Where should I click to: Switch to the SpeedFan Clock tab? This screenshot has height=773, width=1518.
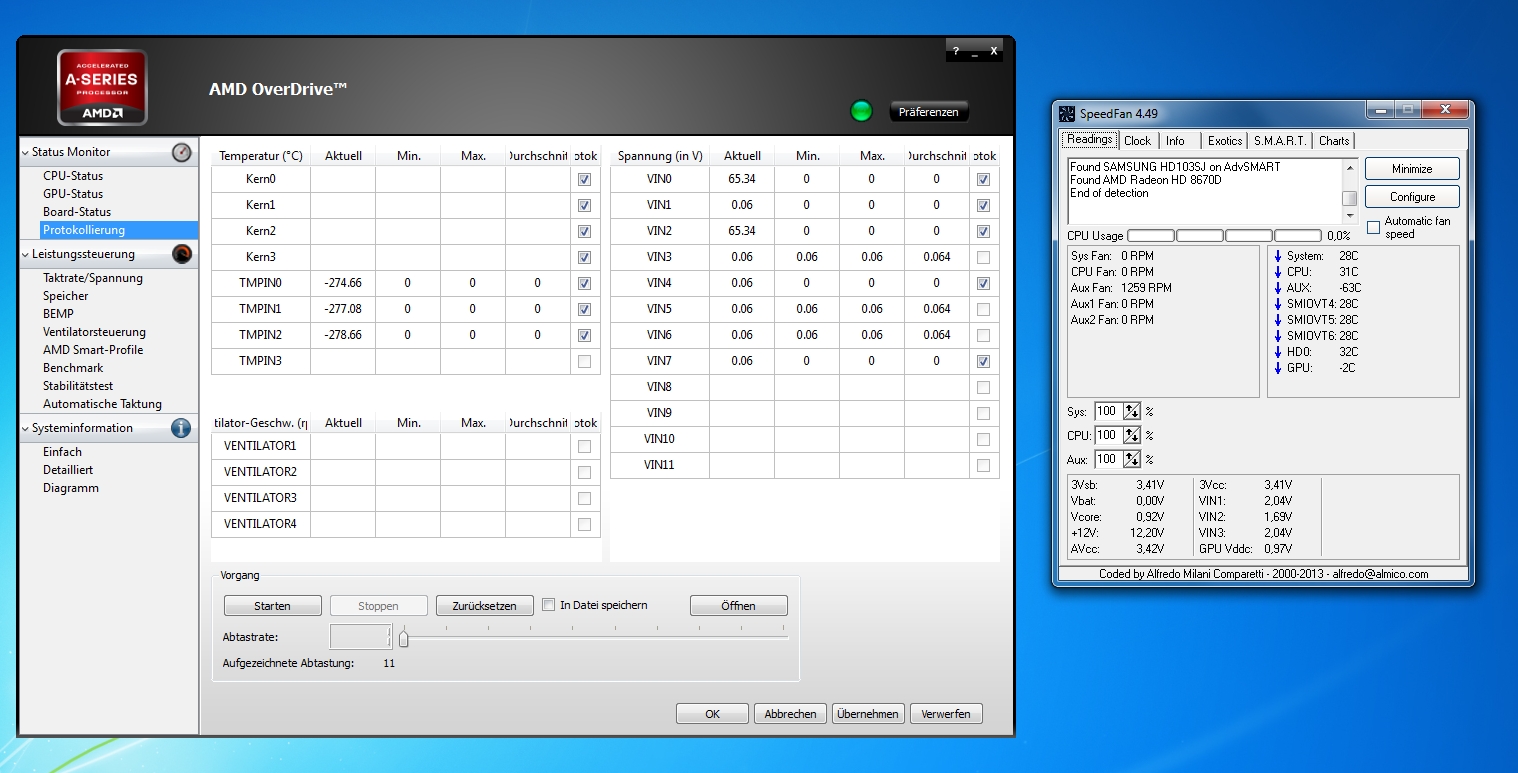pos(1137,141)
